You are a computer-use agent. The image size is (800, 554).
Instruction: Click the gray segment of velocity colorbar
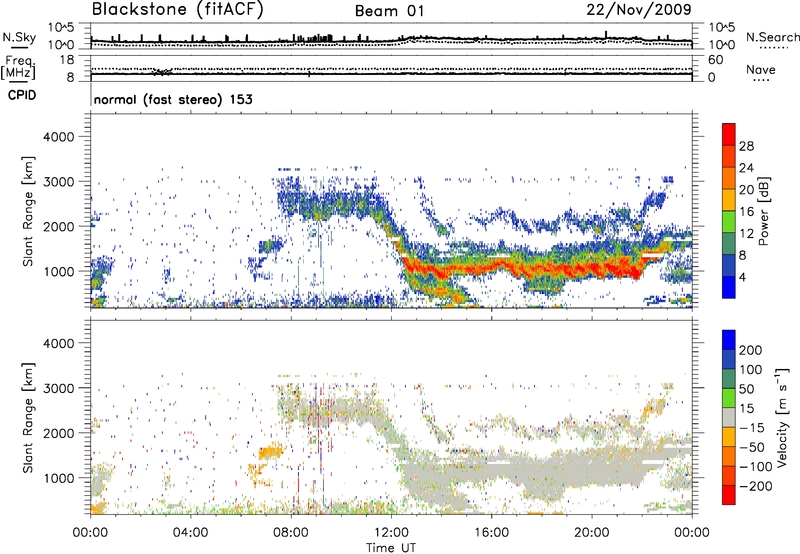click(729, 418)
